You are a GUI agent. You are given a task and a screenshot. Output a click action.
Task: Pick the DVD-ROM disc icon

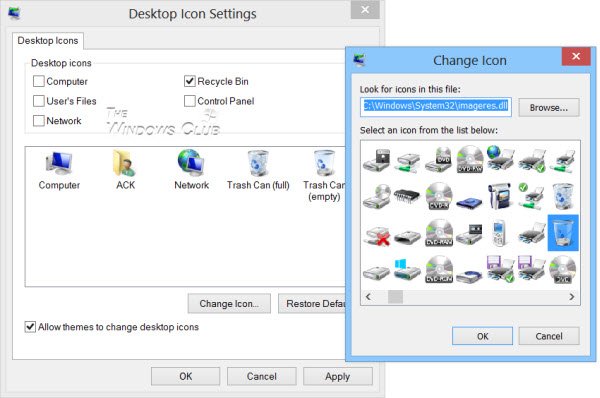439,269
